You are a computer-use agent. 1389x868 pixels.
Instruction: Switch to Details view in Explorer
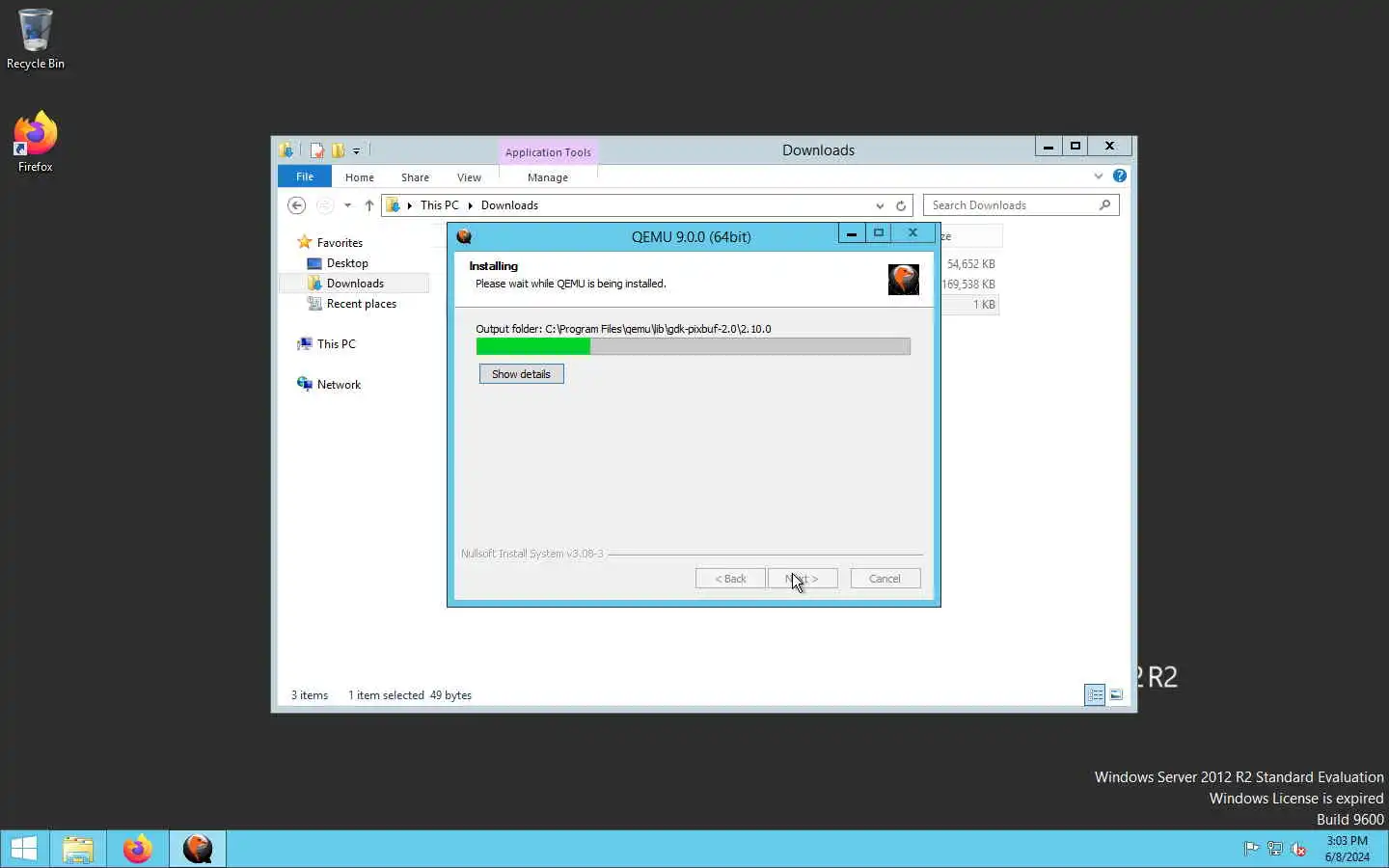click(x=1095, y=694)
